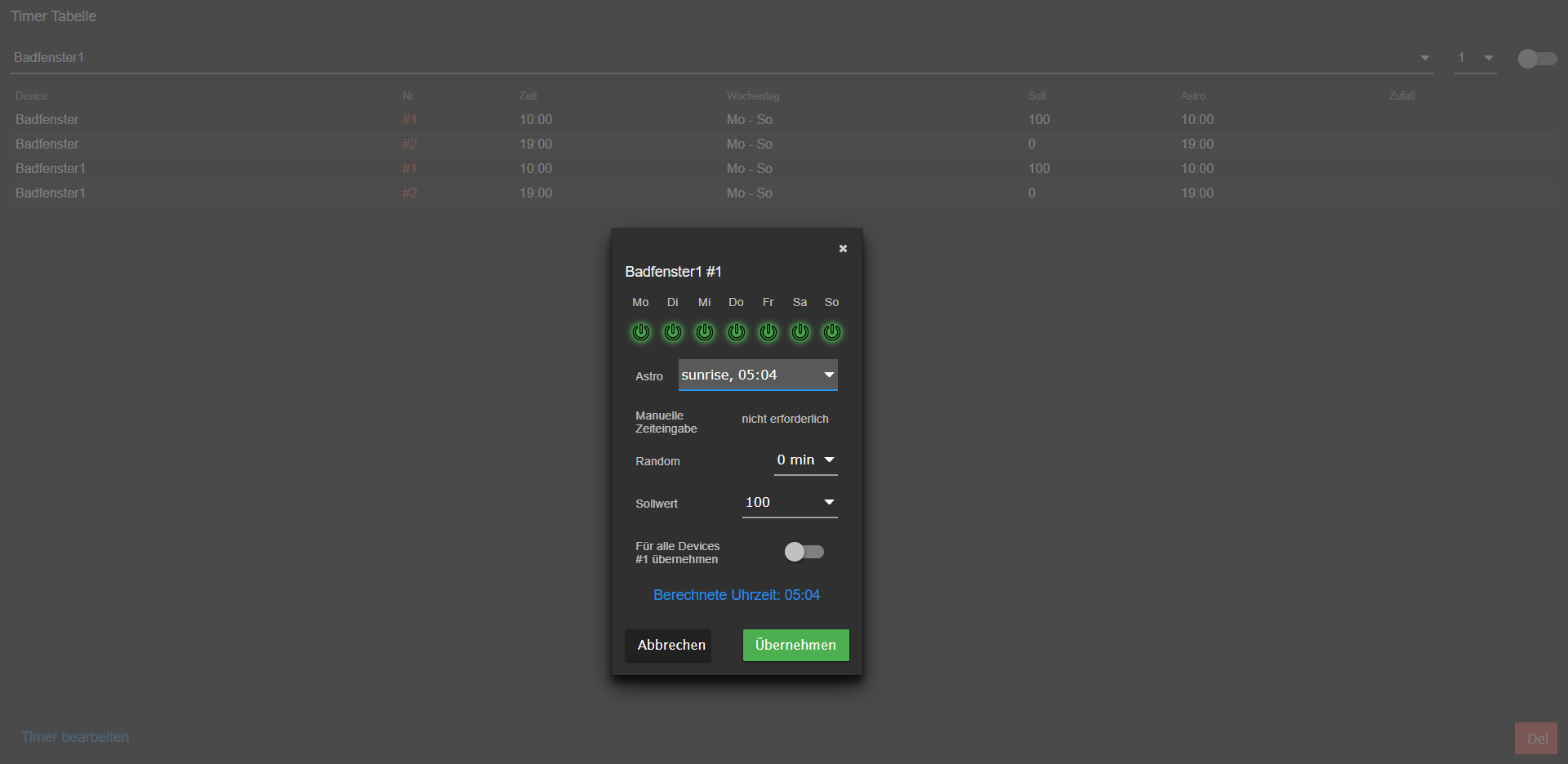Screen dimensions: 1568x764
Task: Click Soll value 100 in Badfenster #1 row
Action: point(1039,119)
